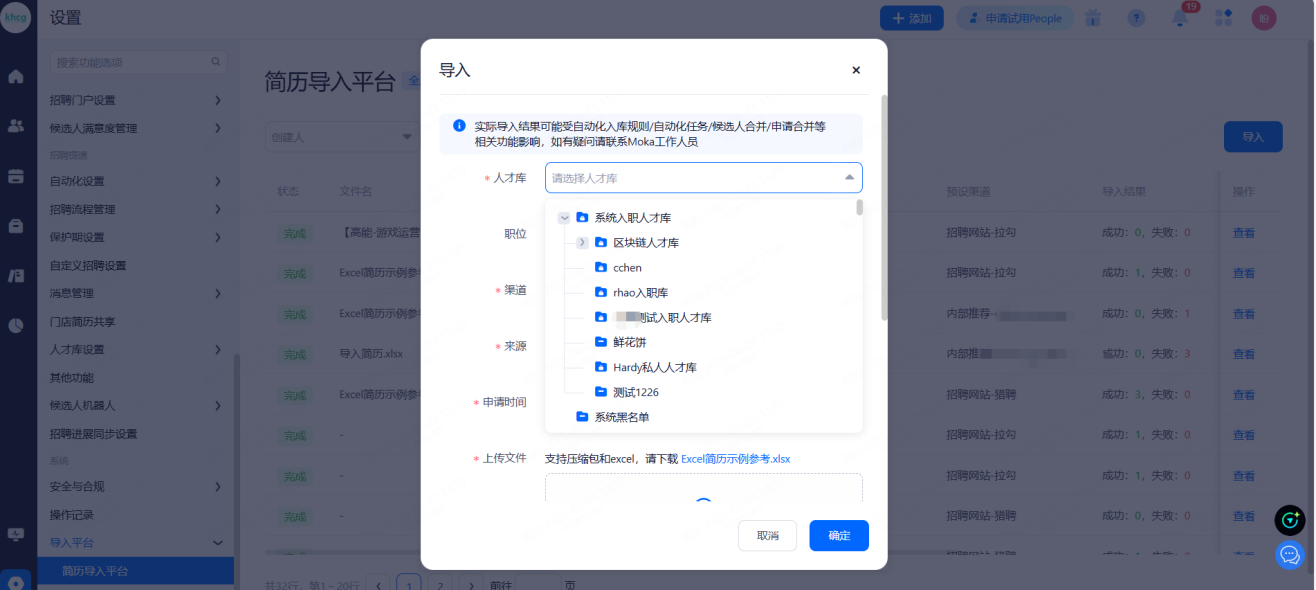The height and width of the screenshot is (590, 1316).
Task: Select cchen in the talent pool tree
Action: click(627, 268)
